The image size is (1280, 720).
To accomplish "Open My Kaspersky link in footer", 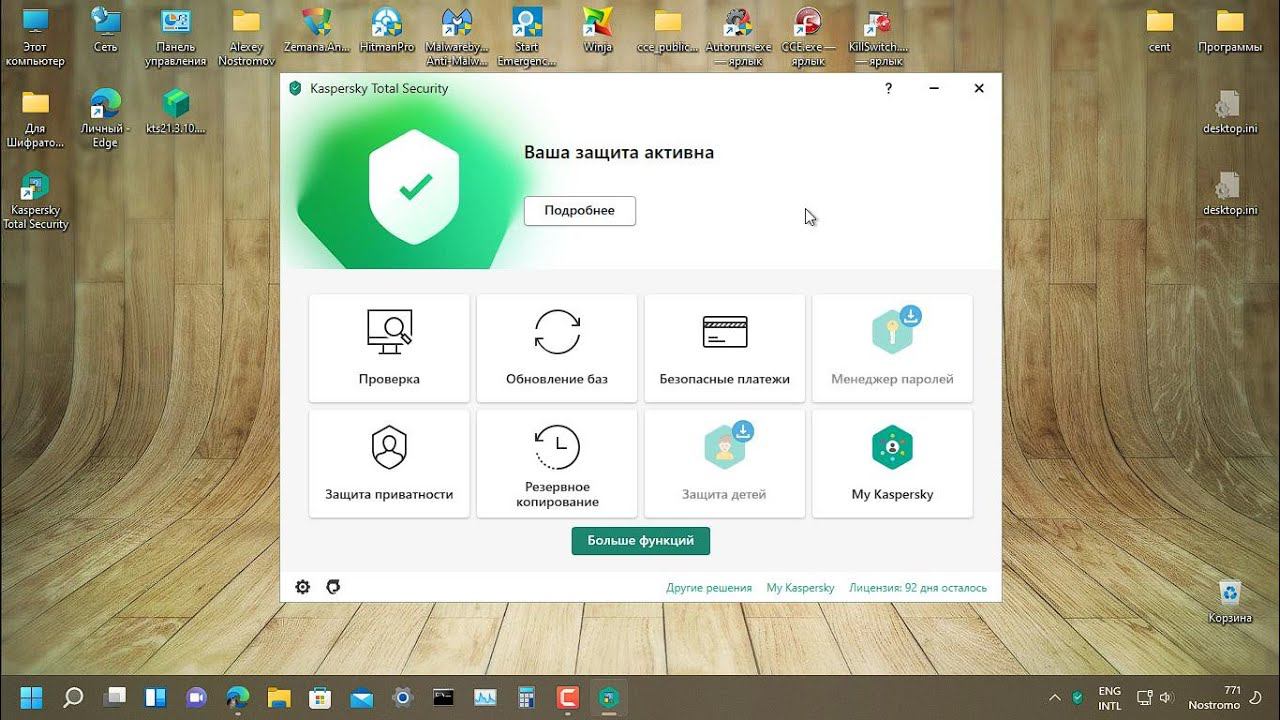I will [x=800, y=588].
